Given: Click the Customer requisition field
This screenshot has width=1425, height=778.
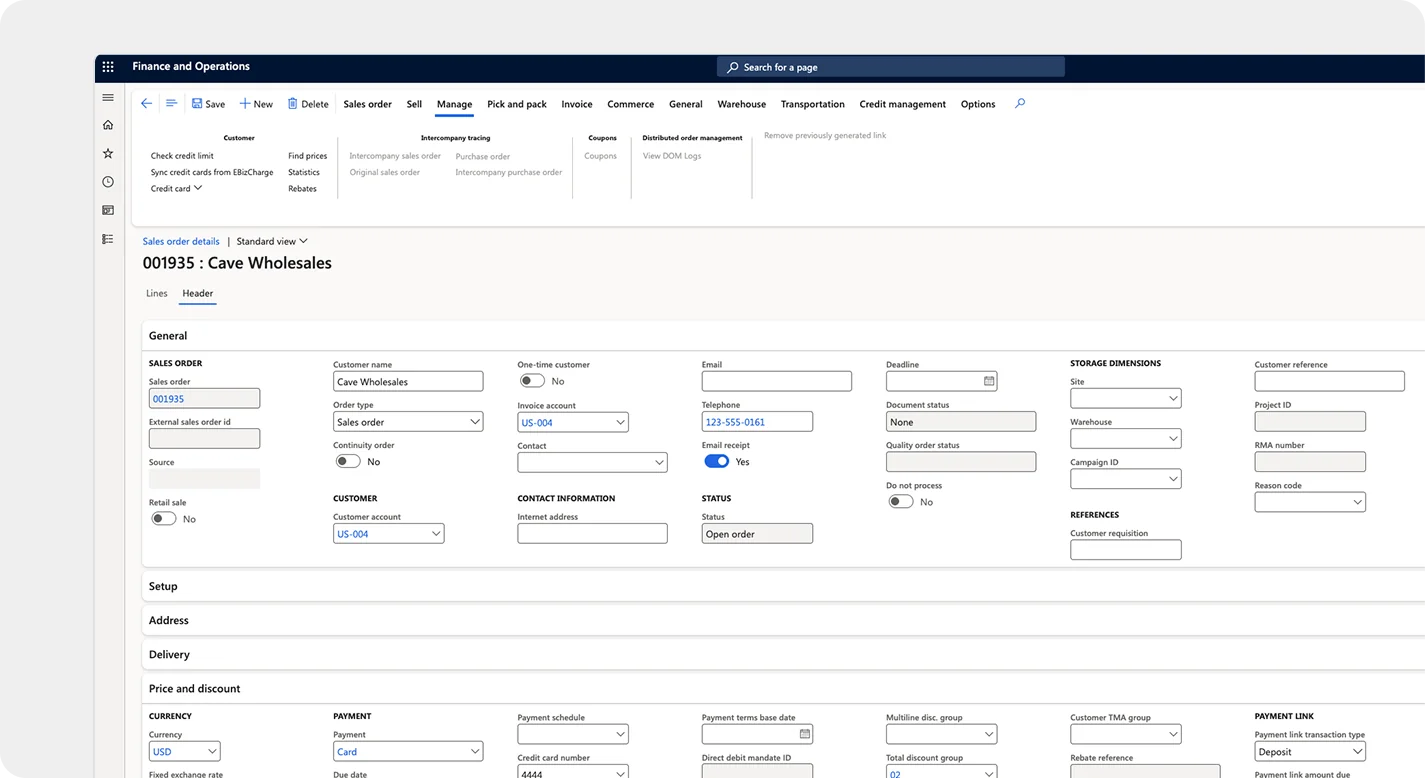Looking at the screenshot, I should click(1126, 550).
